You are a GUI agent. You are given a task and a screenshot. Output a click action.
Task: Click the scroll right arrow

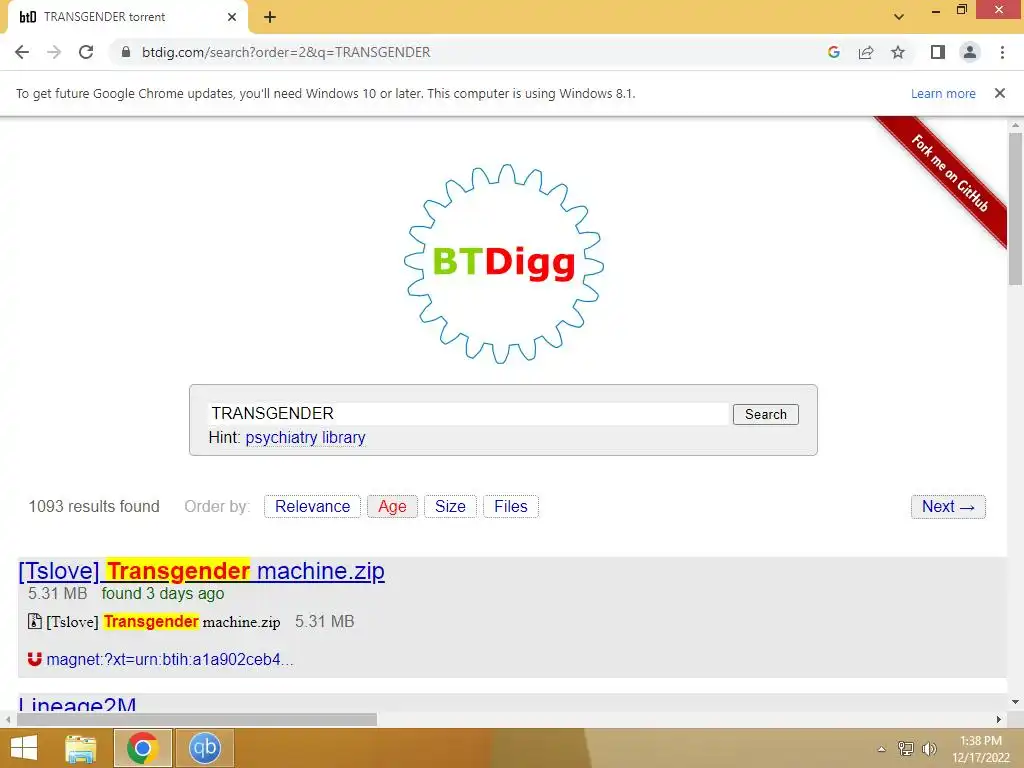pos(999,719)
